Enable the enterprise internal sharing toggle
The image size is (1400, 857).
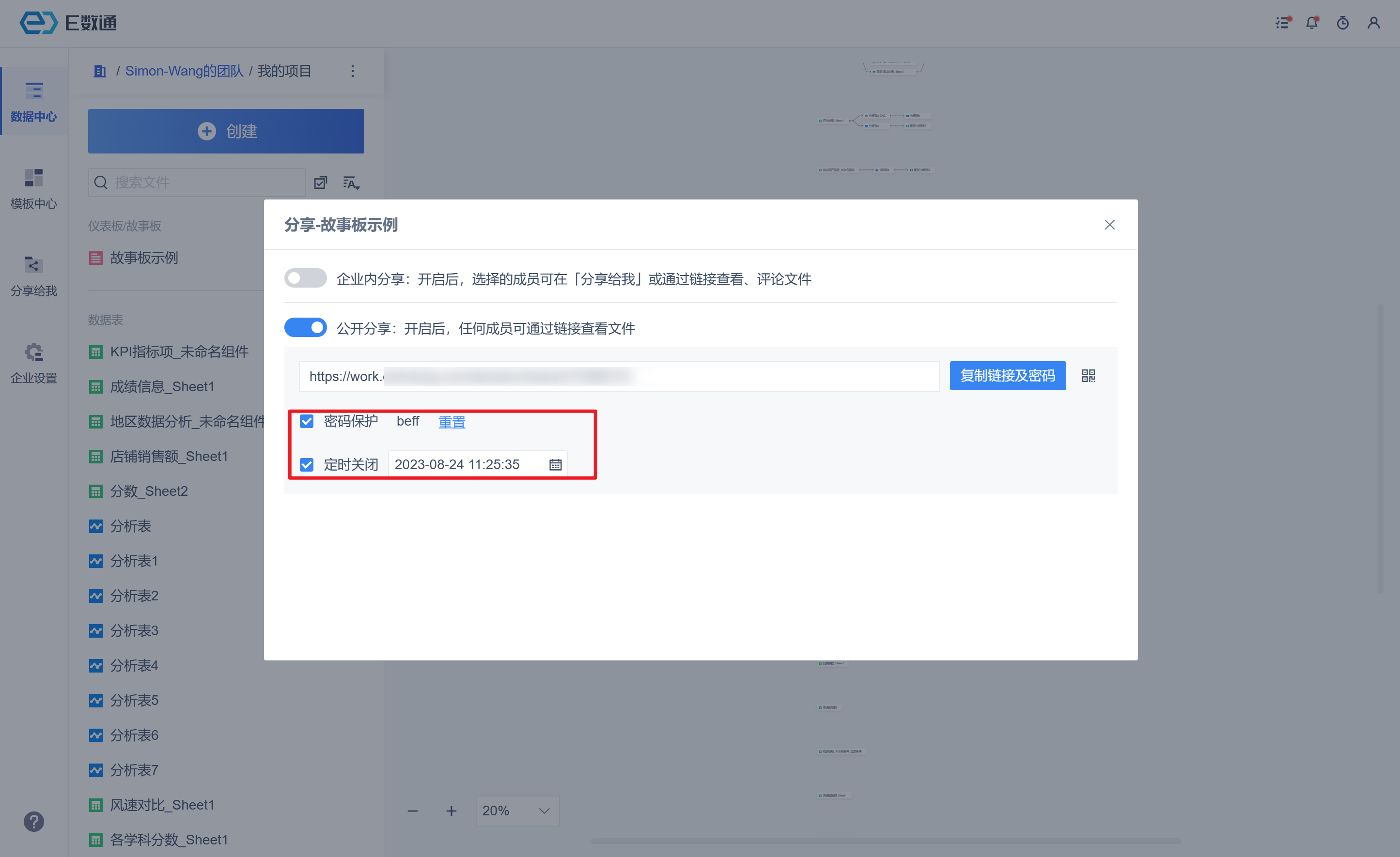305,278
